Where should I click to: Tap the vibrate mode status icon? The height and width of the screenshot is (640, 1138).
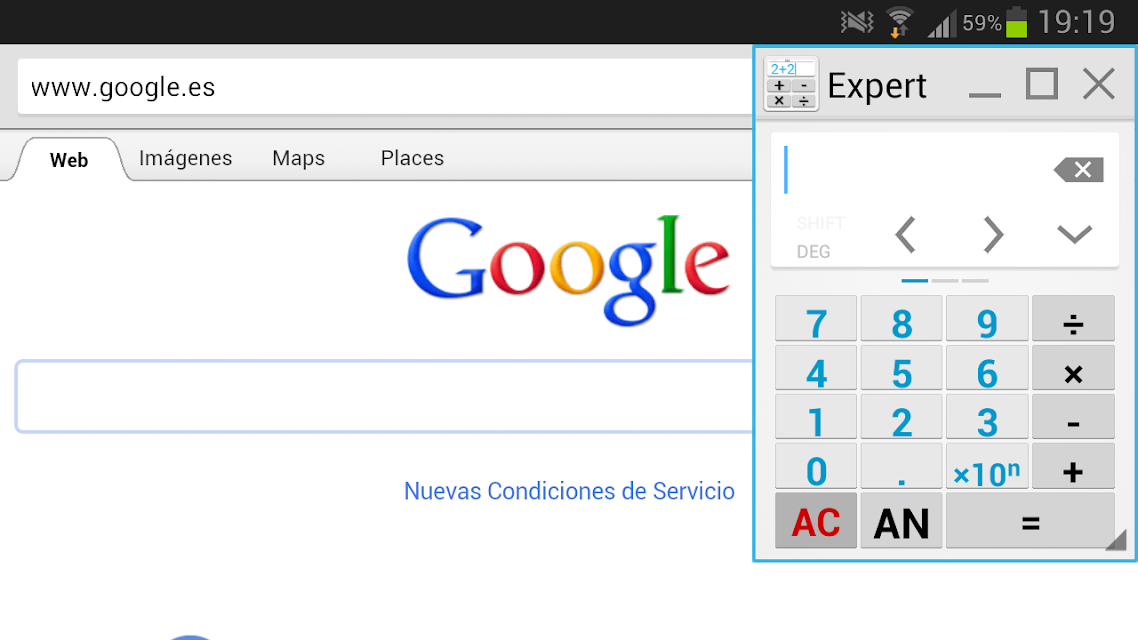tap(857, 22)
